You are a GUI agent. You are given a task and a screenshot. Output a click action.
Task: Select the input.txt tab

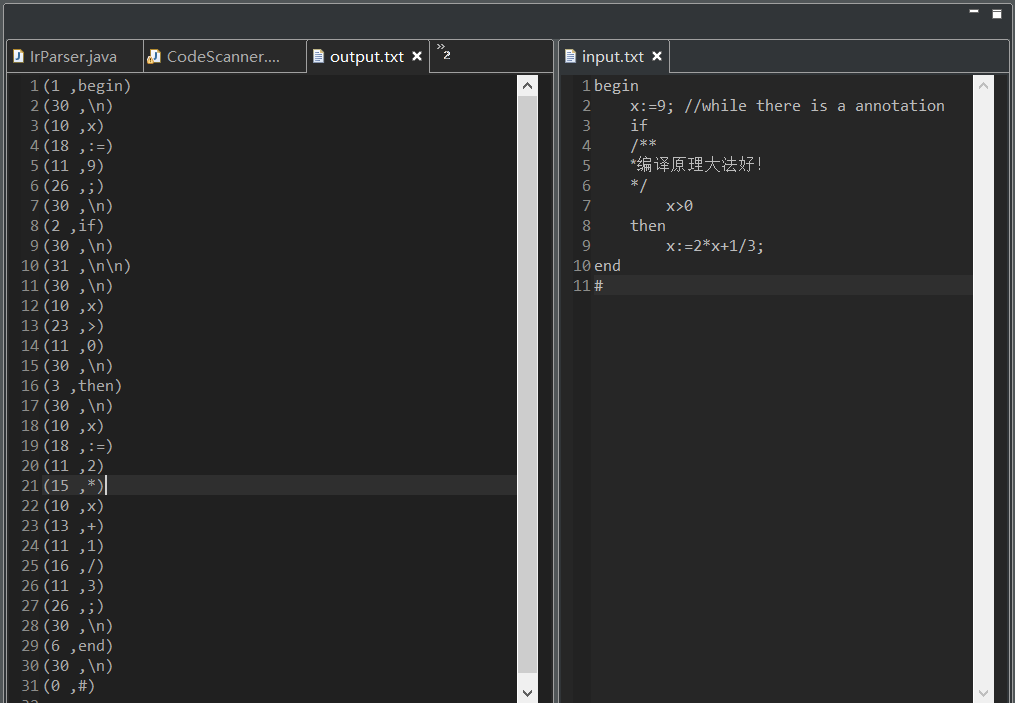click(x=612, y=57)
